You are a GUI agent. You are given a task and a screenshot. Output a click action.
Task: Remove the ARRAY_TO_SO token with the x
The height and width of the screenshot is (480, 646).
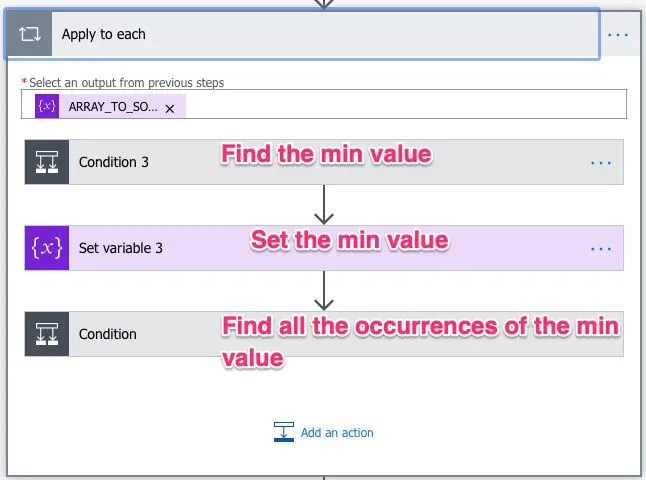[170, 108]
